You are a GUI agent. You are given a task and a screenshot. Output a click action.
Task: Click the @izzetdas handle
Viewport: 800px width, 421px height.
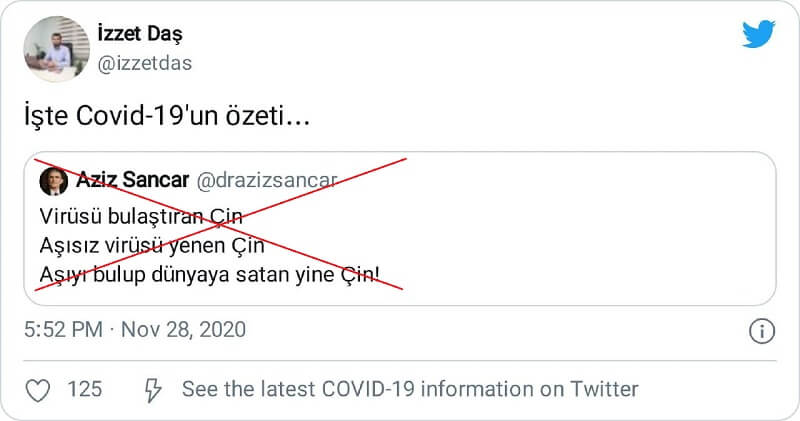(x=146, y=63)
